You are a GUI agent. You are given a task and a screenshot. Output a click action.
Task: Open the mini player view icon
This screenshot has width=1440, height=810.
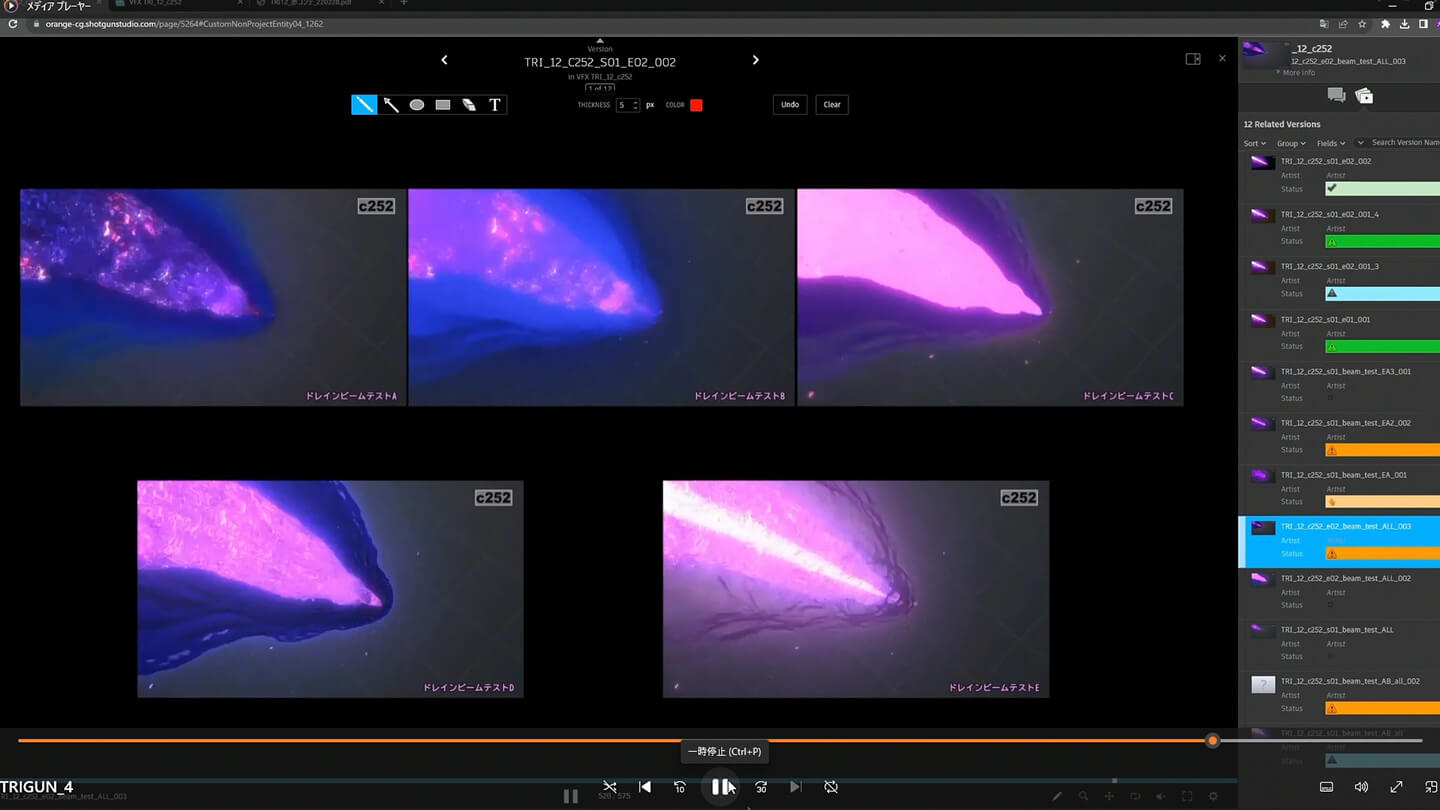[1431, 787]
